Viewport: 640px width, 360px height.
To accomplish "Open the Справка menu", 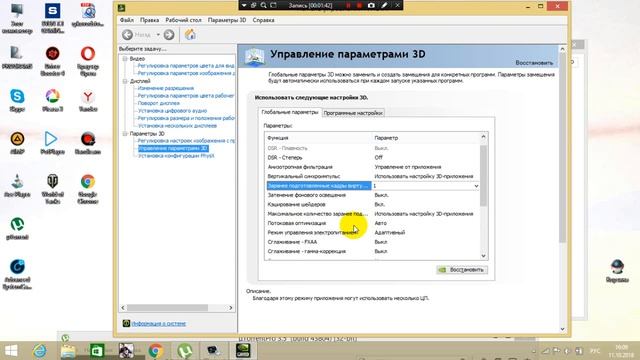I will click(263, 20).
